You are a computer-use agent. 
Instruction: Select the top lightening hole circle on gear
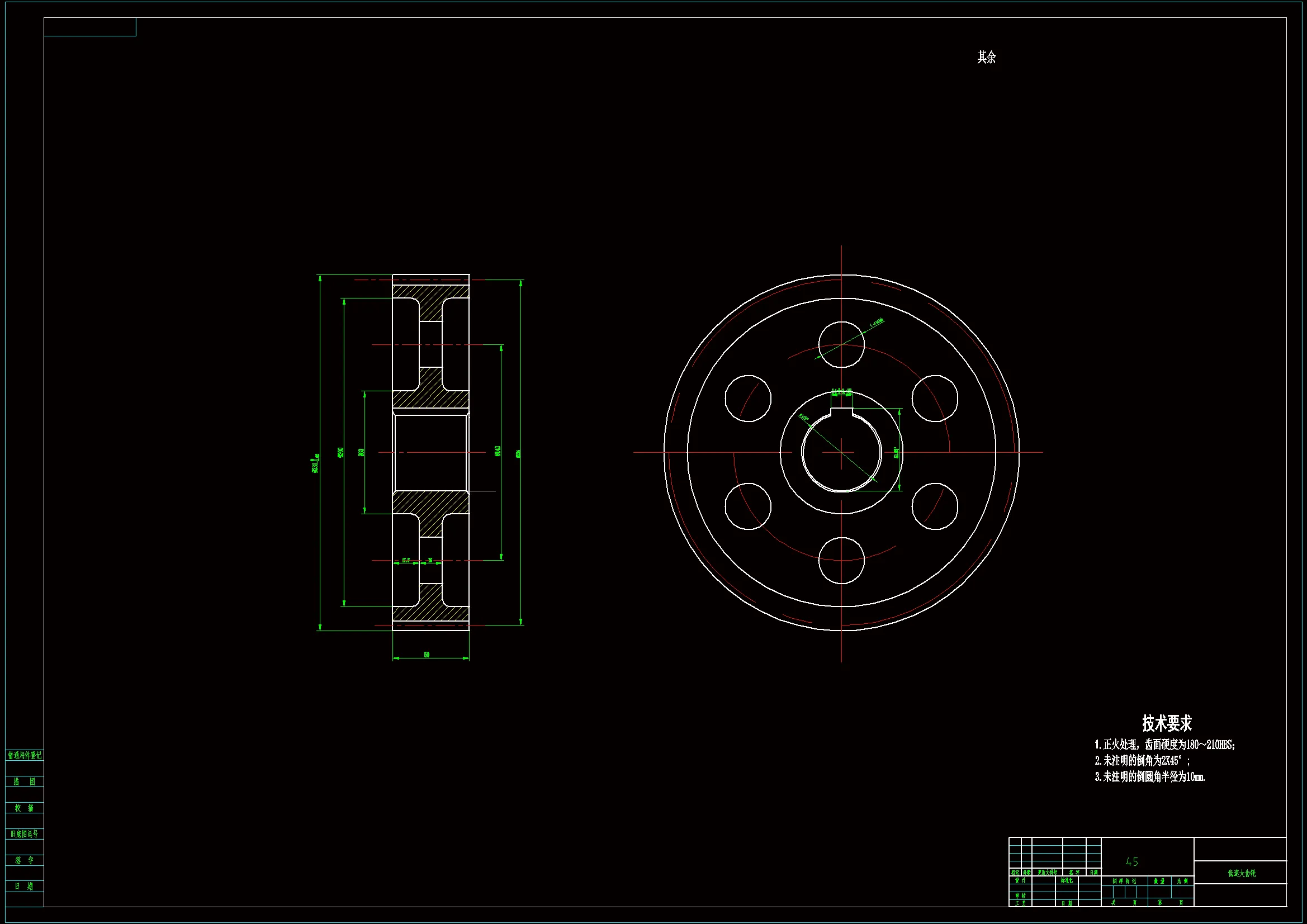point(841,344)
